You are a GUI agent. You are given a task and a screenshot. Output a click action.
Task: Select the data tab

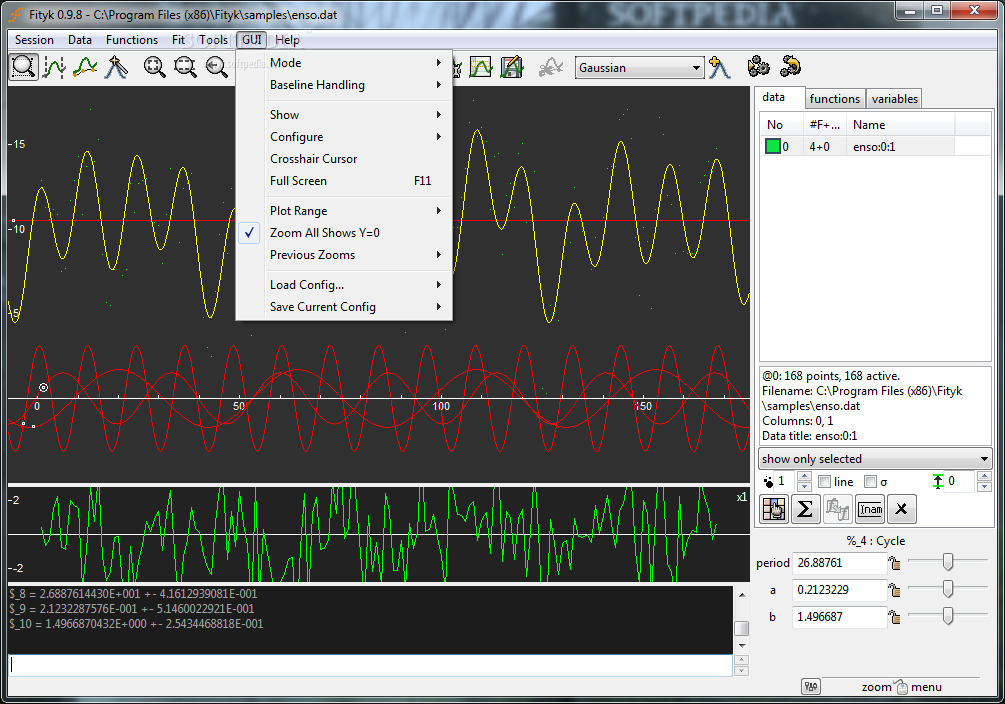[x=779, y=97]
